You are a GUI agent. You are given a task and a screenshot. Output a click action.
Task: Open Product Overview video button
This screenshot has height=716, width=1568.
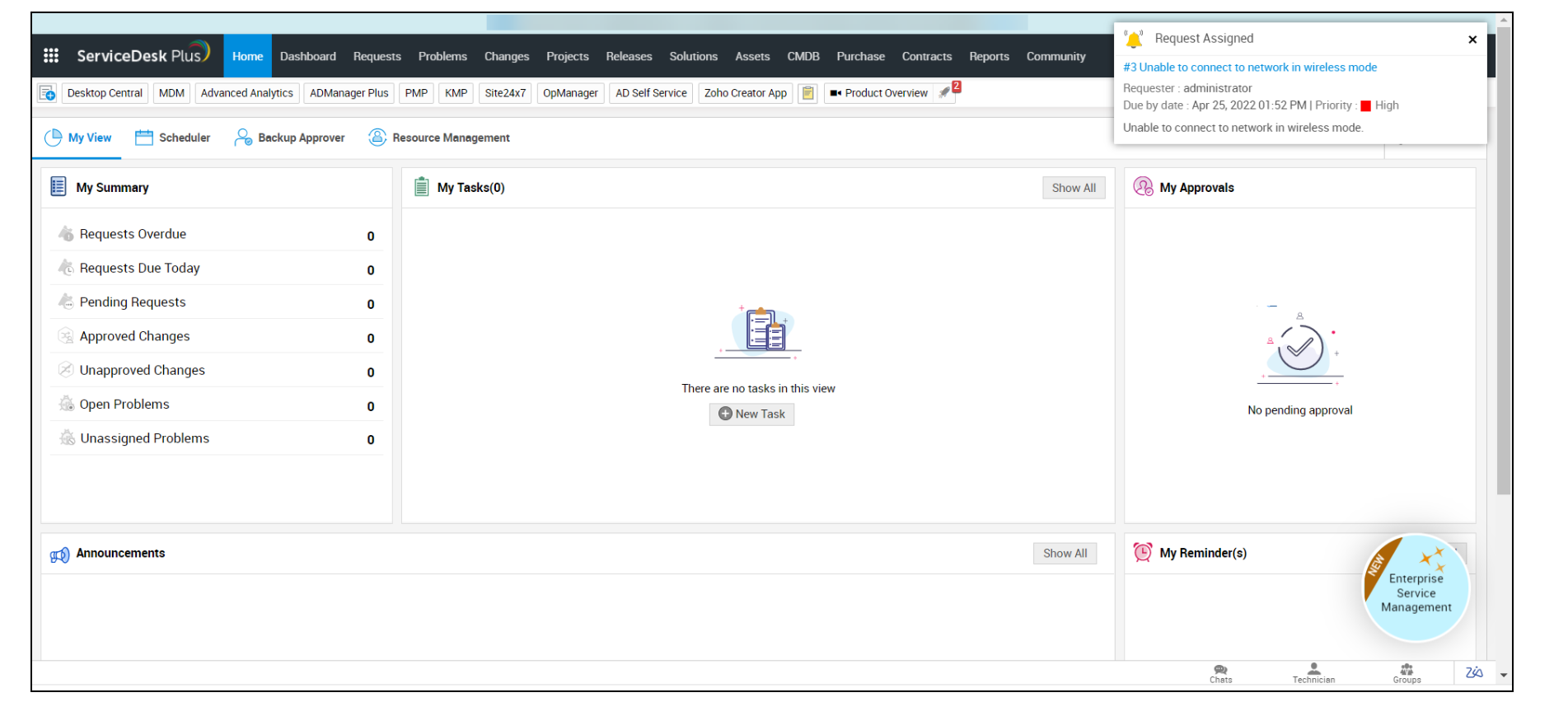coord(878,93)
